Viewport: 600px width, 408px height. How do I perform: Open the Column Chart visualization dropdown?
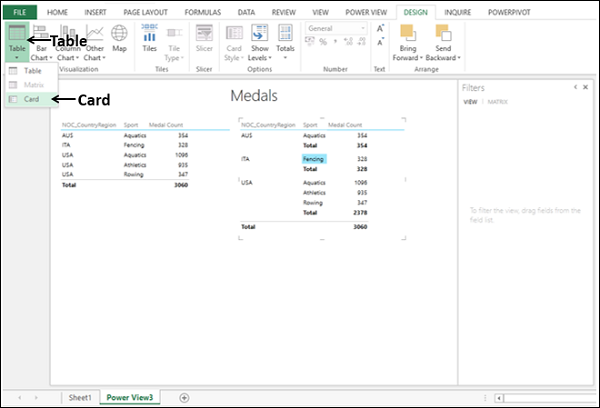(68, 46)
